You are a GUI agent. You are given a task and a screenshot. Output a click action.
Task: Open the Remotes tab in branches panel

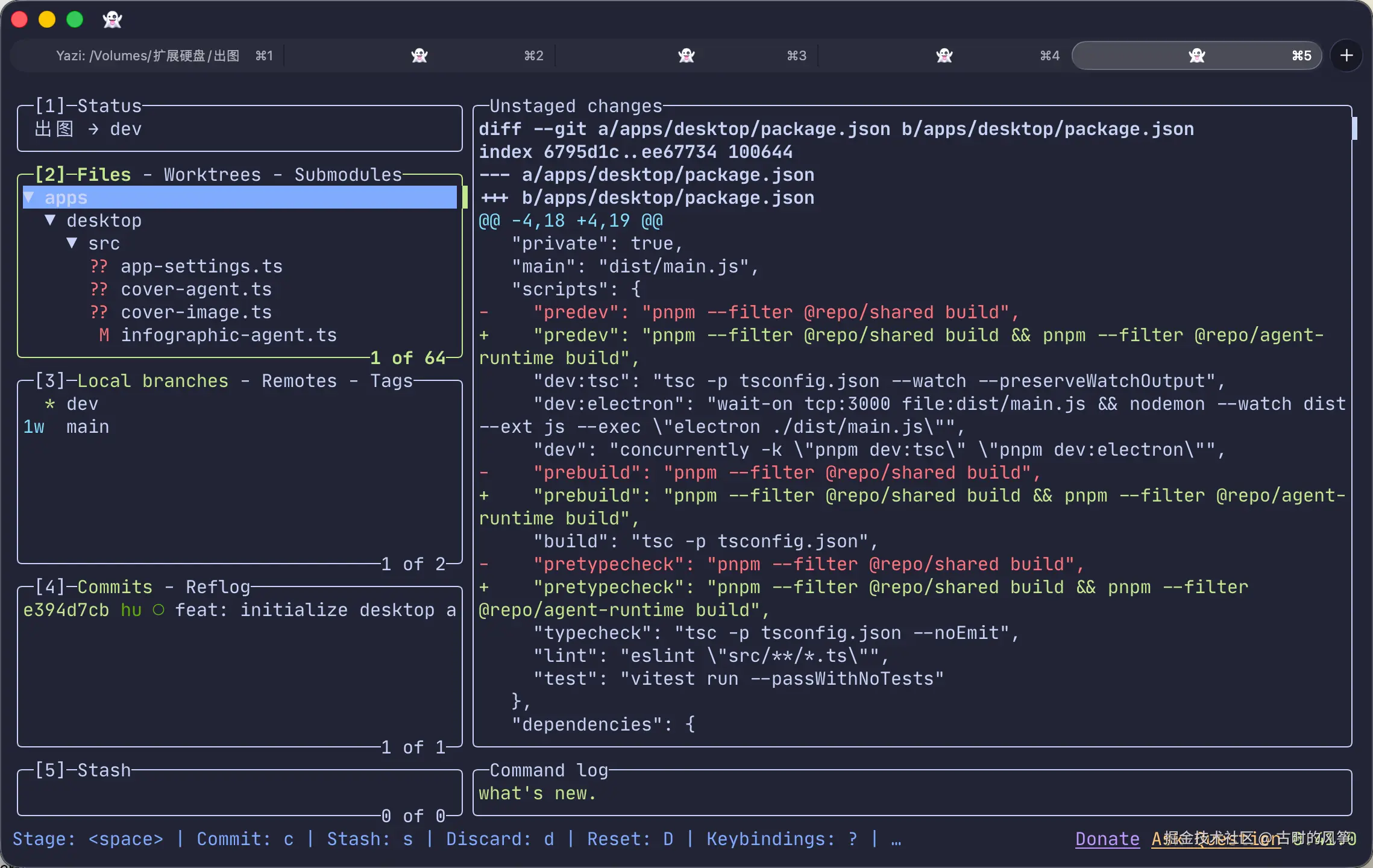[x=299, y=381]
